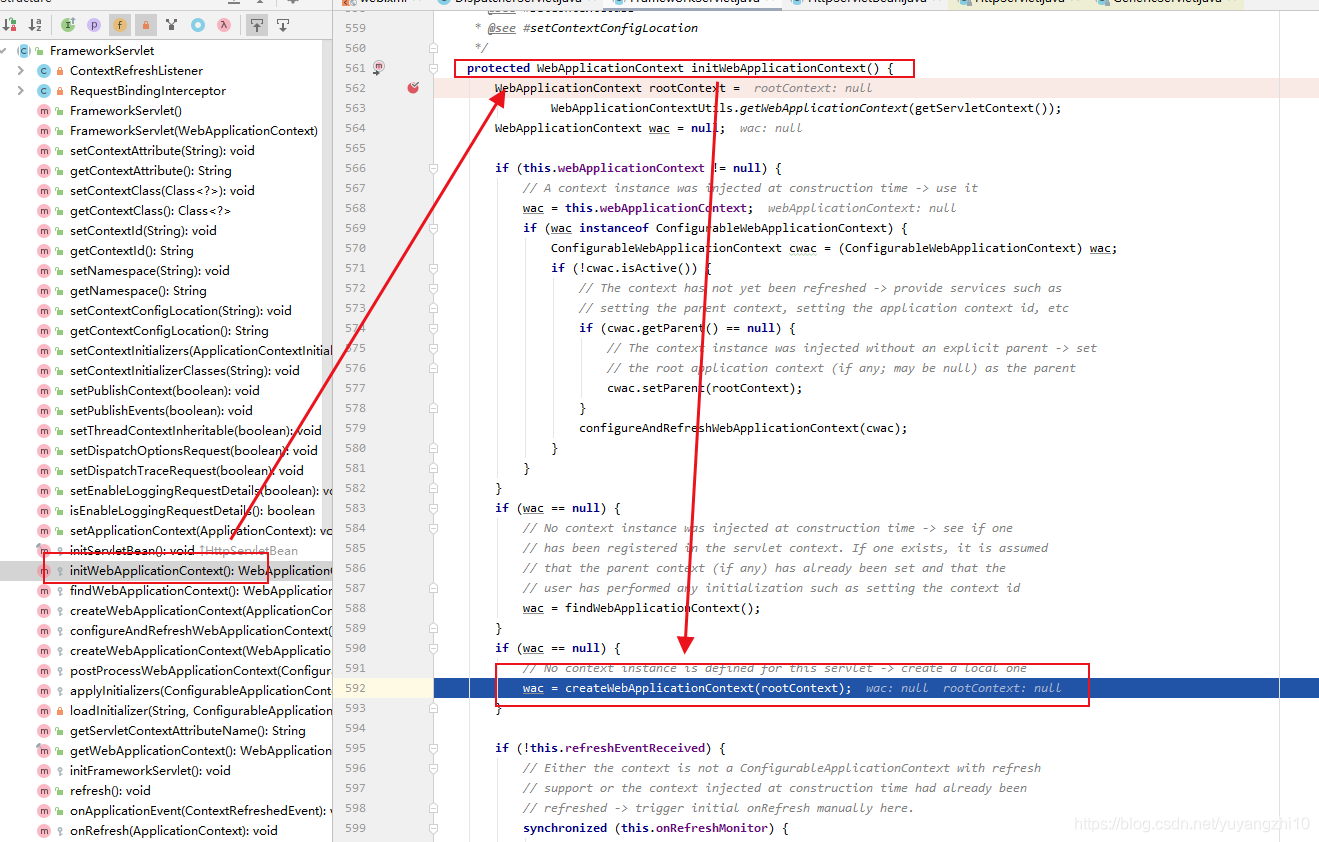The image size is (1319, 842).
Task: Click the override gutter icon on line 561
Action: coord(379,68)
